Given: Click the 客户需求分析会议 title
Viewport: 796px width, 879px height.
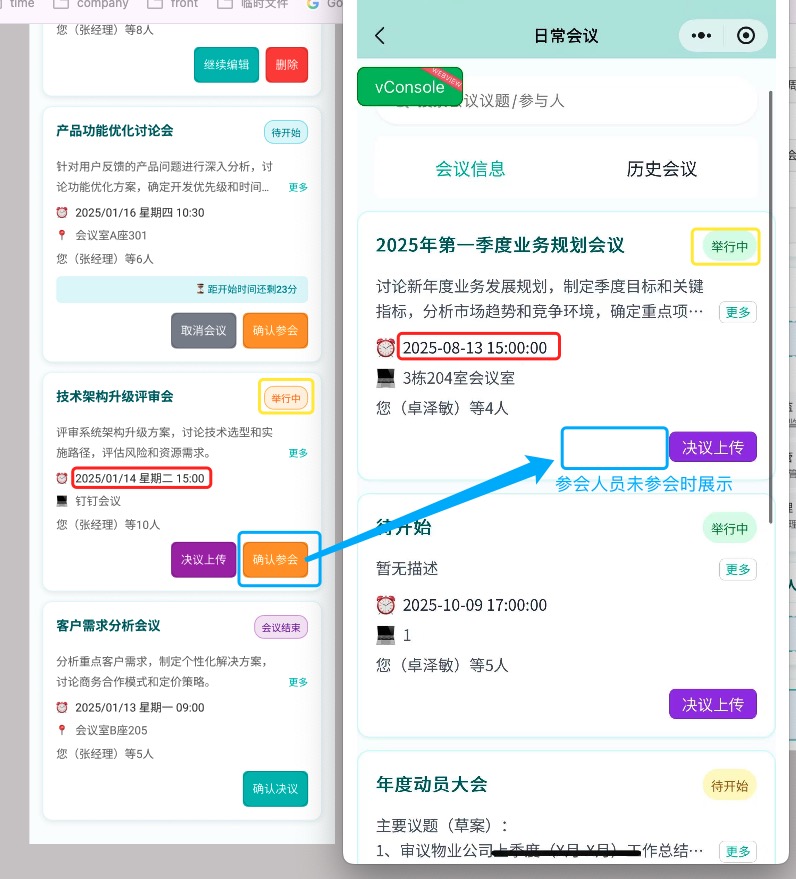Looking at the screenshot, I should point(108,626).
